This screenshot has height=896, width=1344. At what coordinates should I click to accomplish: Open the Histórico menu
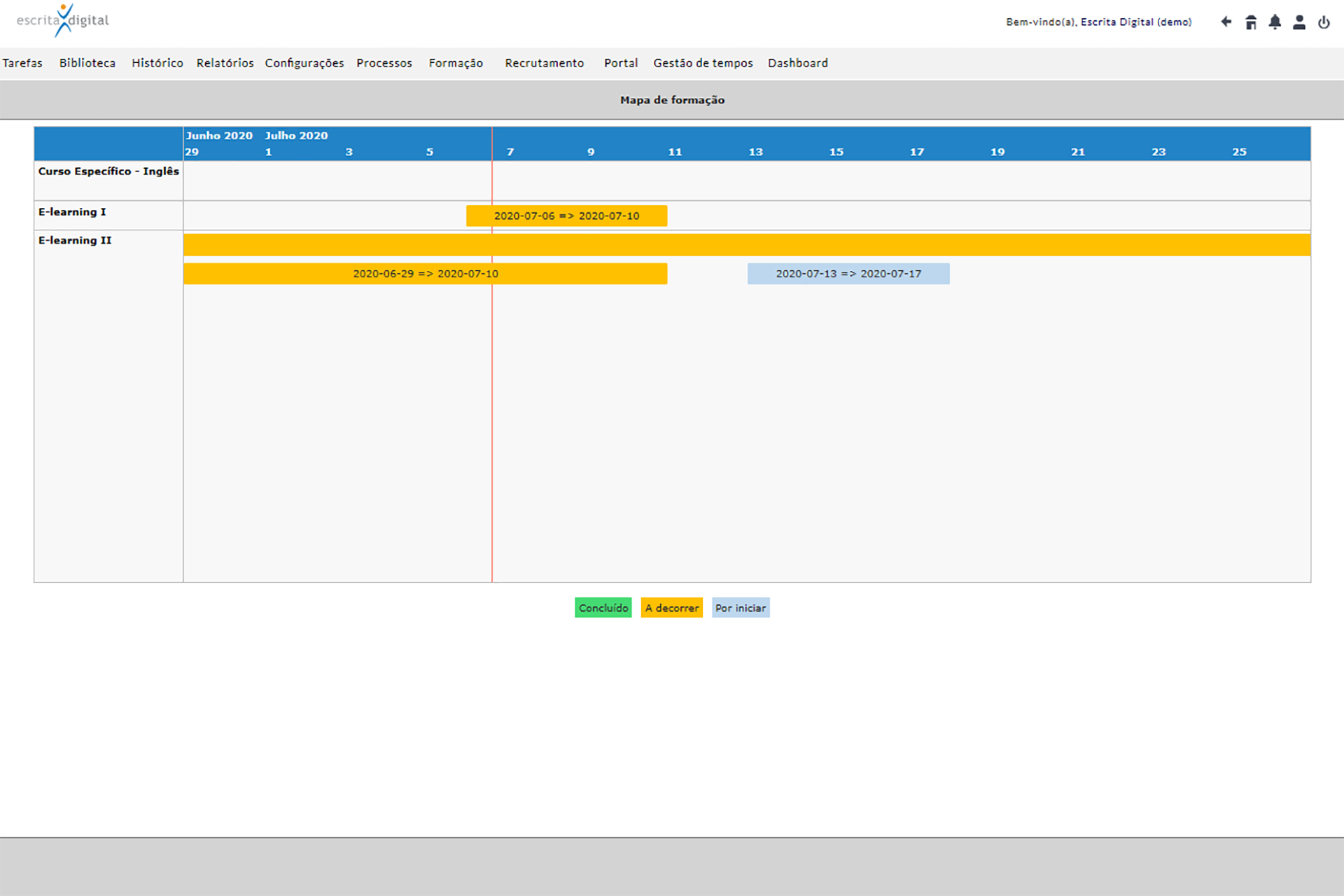(157, 63)
